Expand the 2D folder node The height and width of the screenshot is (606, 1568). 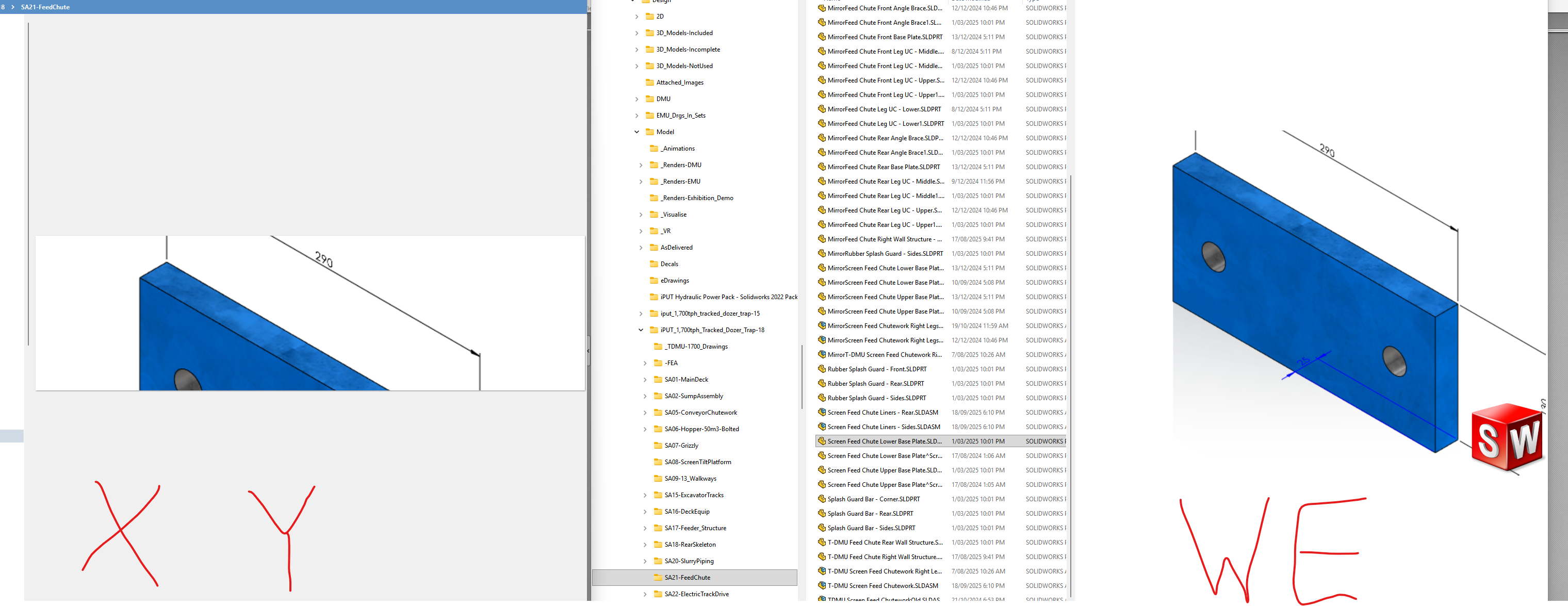pyautogui.click(x=636, y=17)
